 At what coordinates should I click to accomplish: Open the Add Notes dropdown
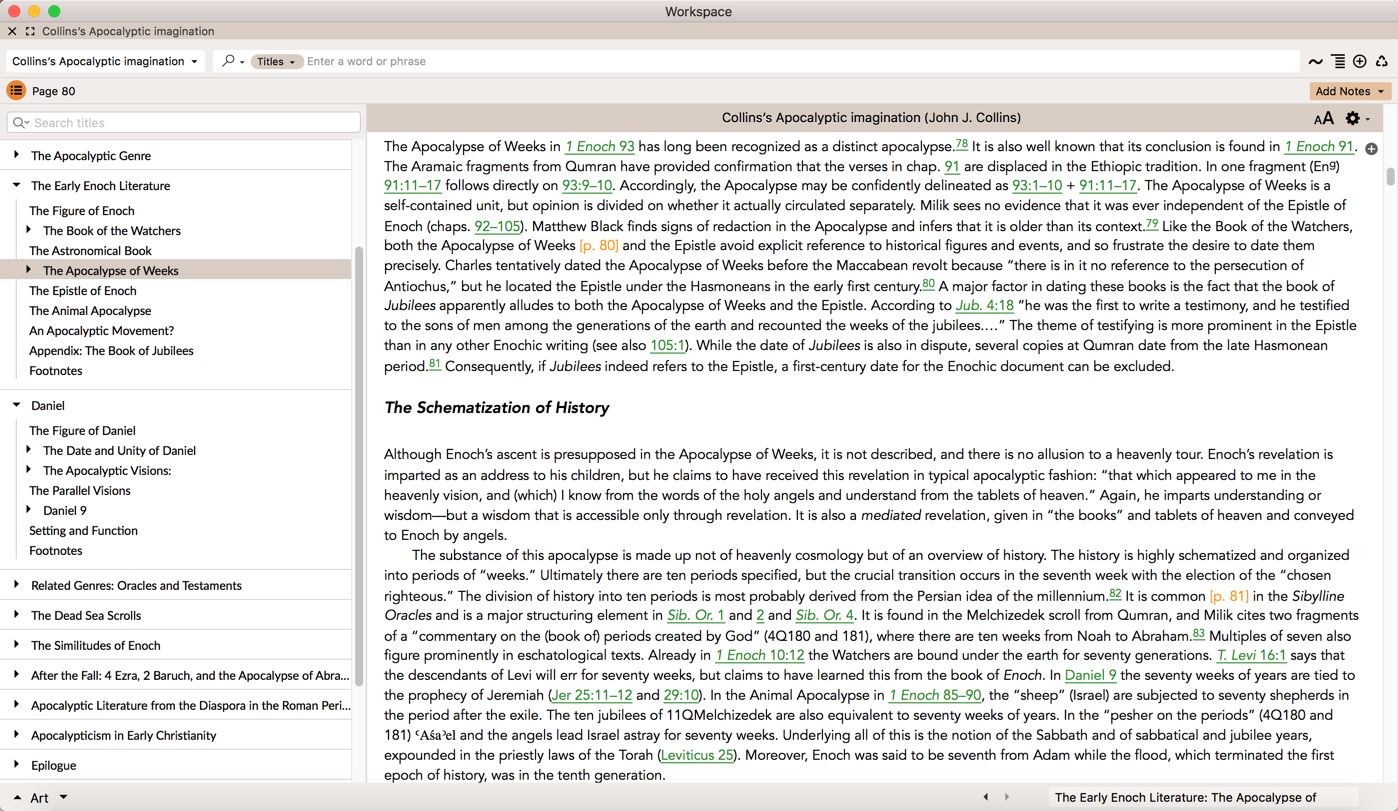[1350, 91]
